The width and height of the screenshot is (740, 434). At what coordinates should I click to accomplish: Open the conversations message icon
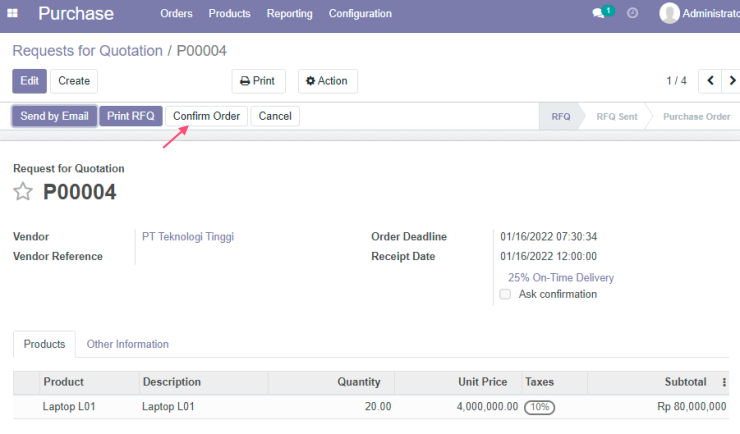[x=598, y=13]
